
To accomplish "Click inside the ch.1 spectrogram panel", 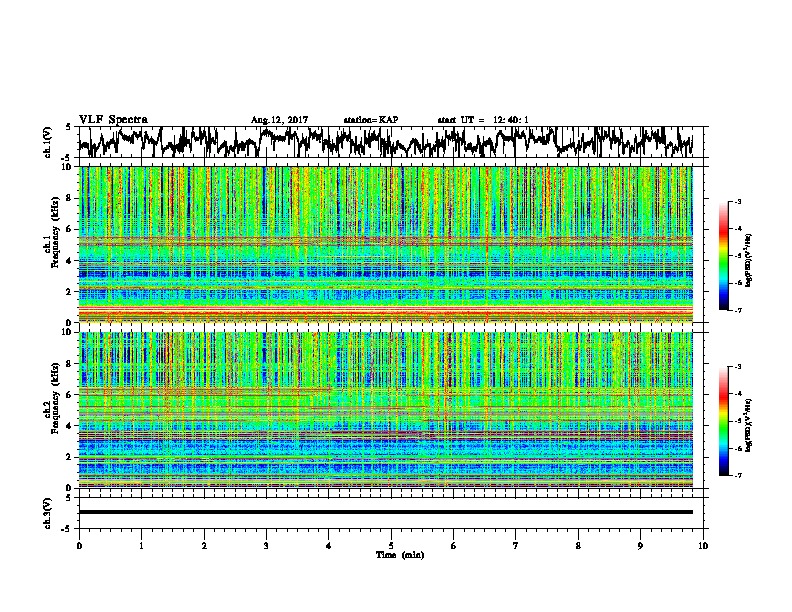I will click(x=386, y=244).
